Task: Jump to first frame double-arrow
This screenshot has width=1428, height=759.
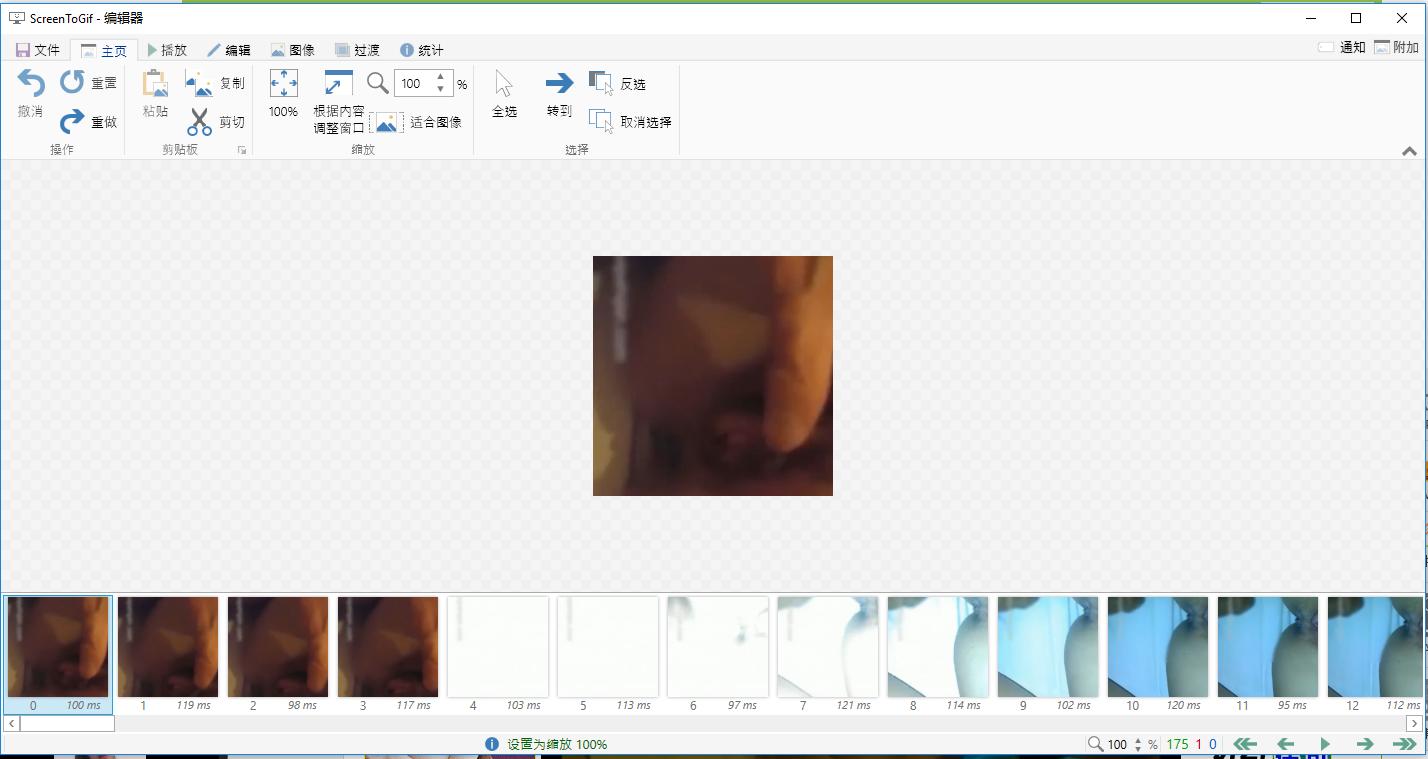Action: click(1245, 744)
